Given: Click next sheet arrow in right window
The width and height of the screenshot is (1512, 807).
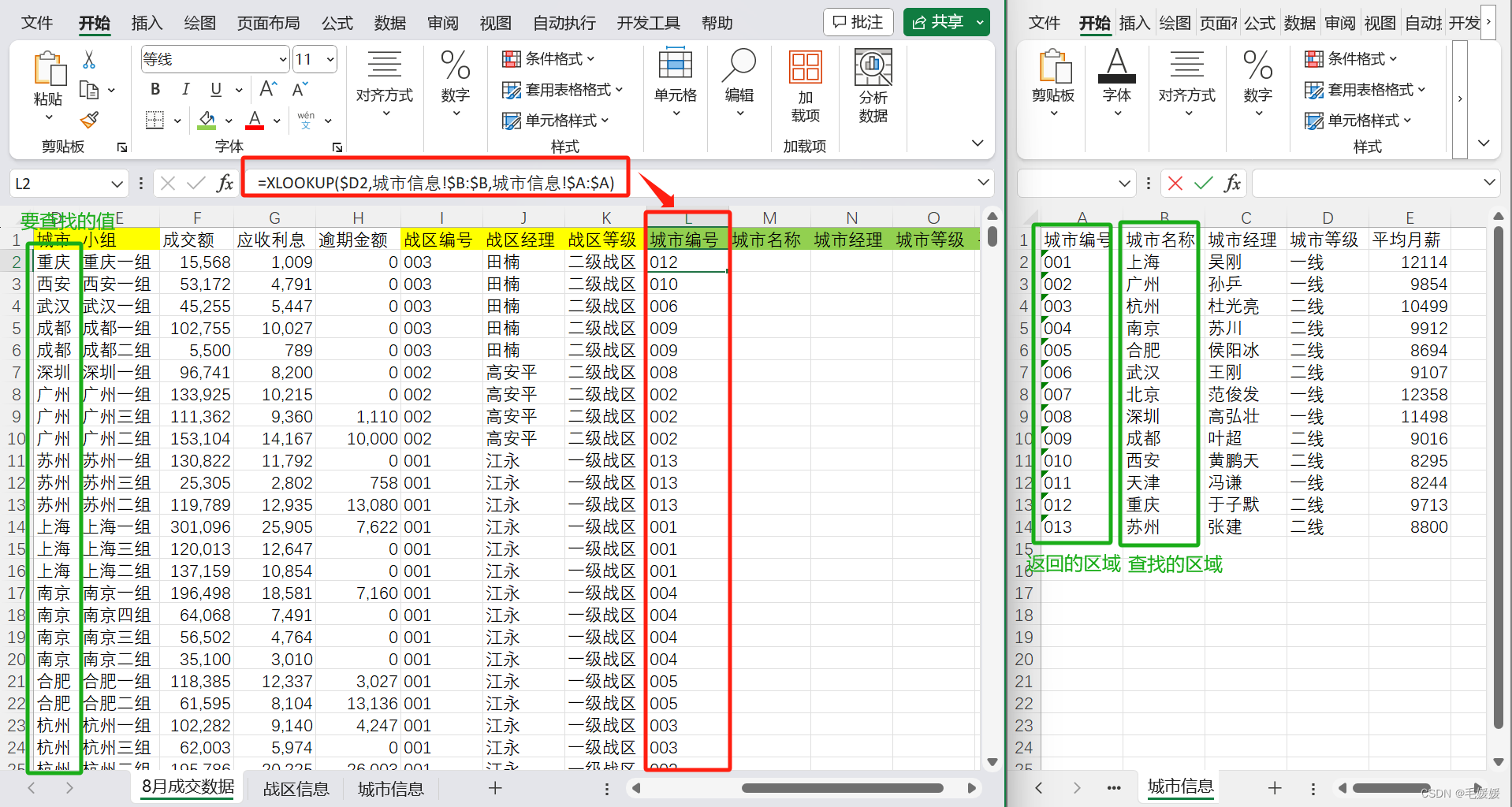Looking at the screenshot, I should [1077, 787].
